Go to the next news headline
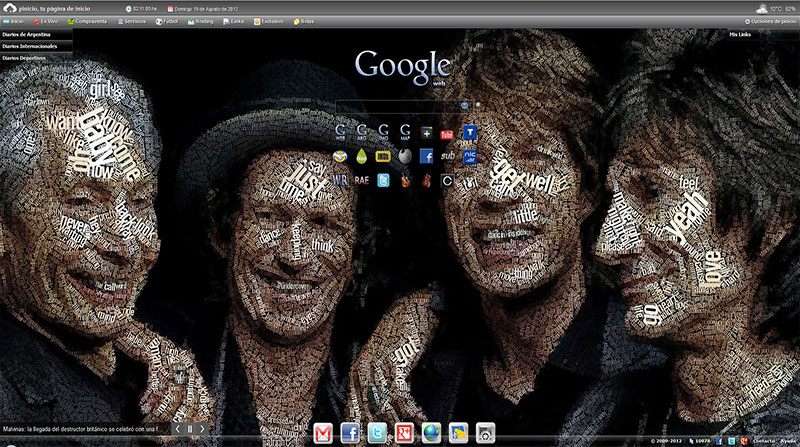The height and width of the screenshot is (447, 800). [203, 429]
